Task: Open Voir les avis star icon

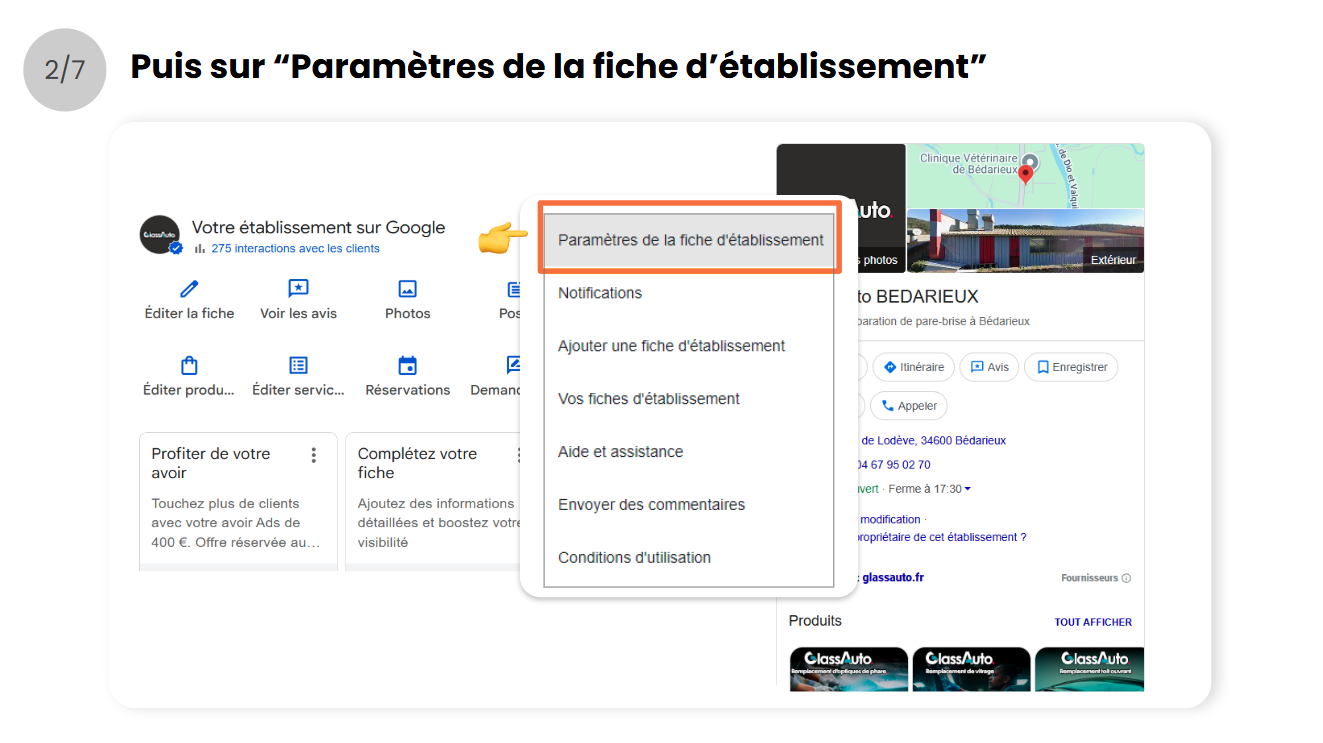Action: [298, 289]
